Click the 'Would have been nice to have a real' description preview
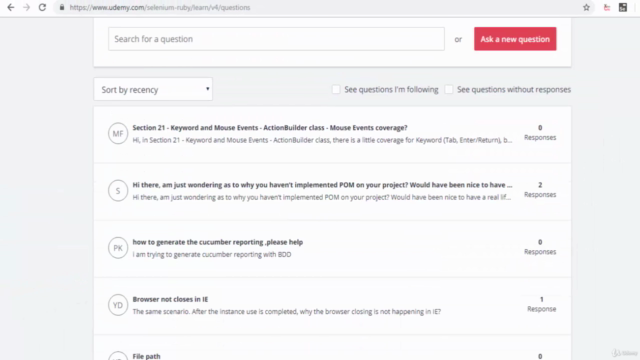 [x=322, y=197]
